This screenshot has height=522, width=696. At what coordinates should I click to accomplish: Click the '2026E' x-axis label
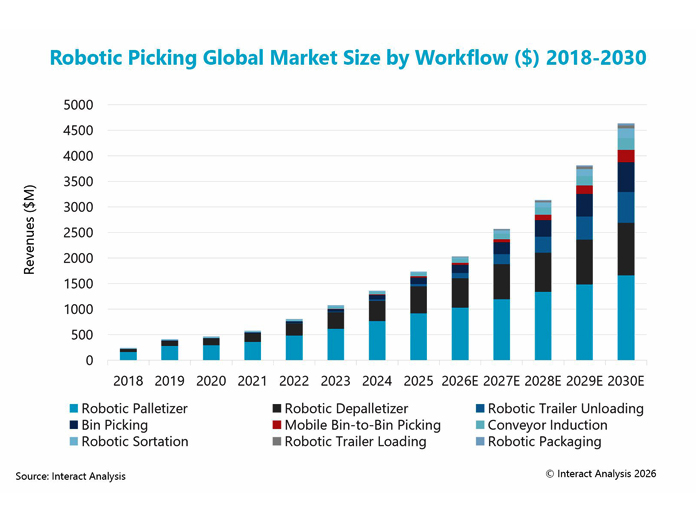click(460, 381)
